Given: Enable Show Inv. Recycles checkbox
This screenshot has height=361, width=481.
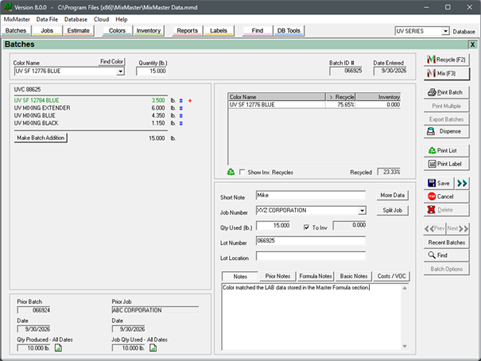Looking at the screenshot, I should 242,172.
